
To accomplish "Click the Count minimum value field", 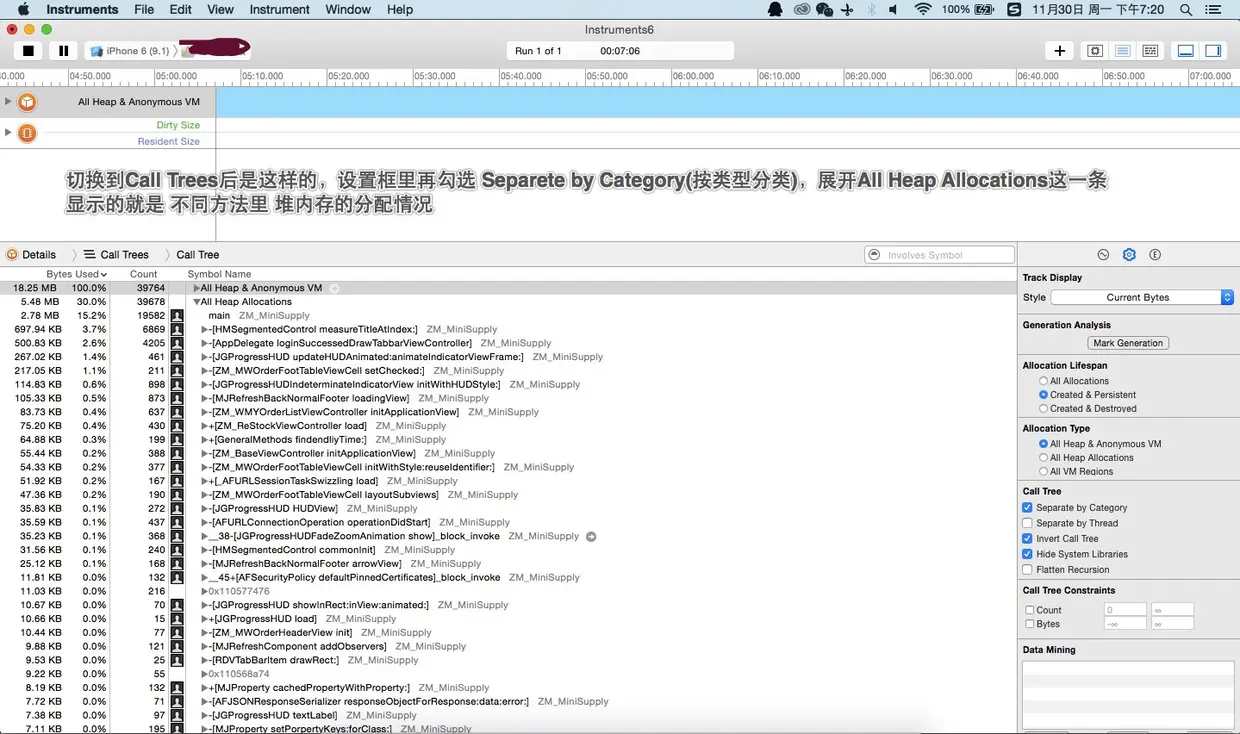I will click(1125, 610).
